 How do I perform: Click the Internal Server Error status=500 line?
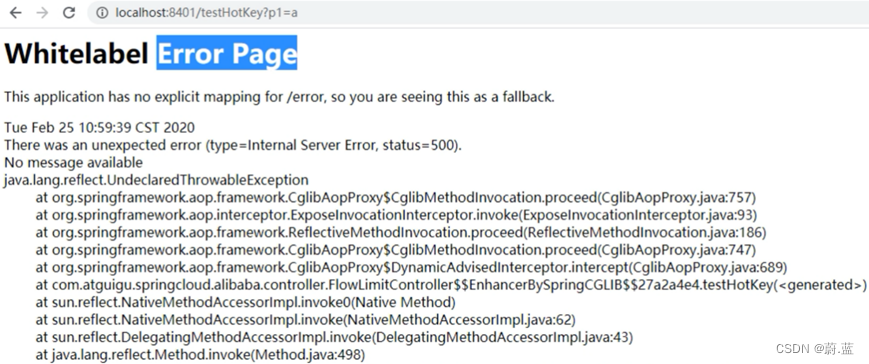233,145
